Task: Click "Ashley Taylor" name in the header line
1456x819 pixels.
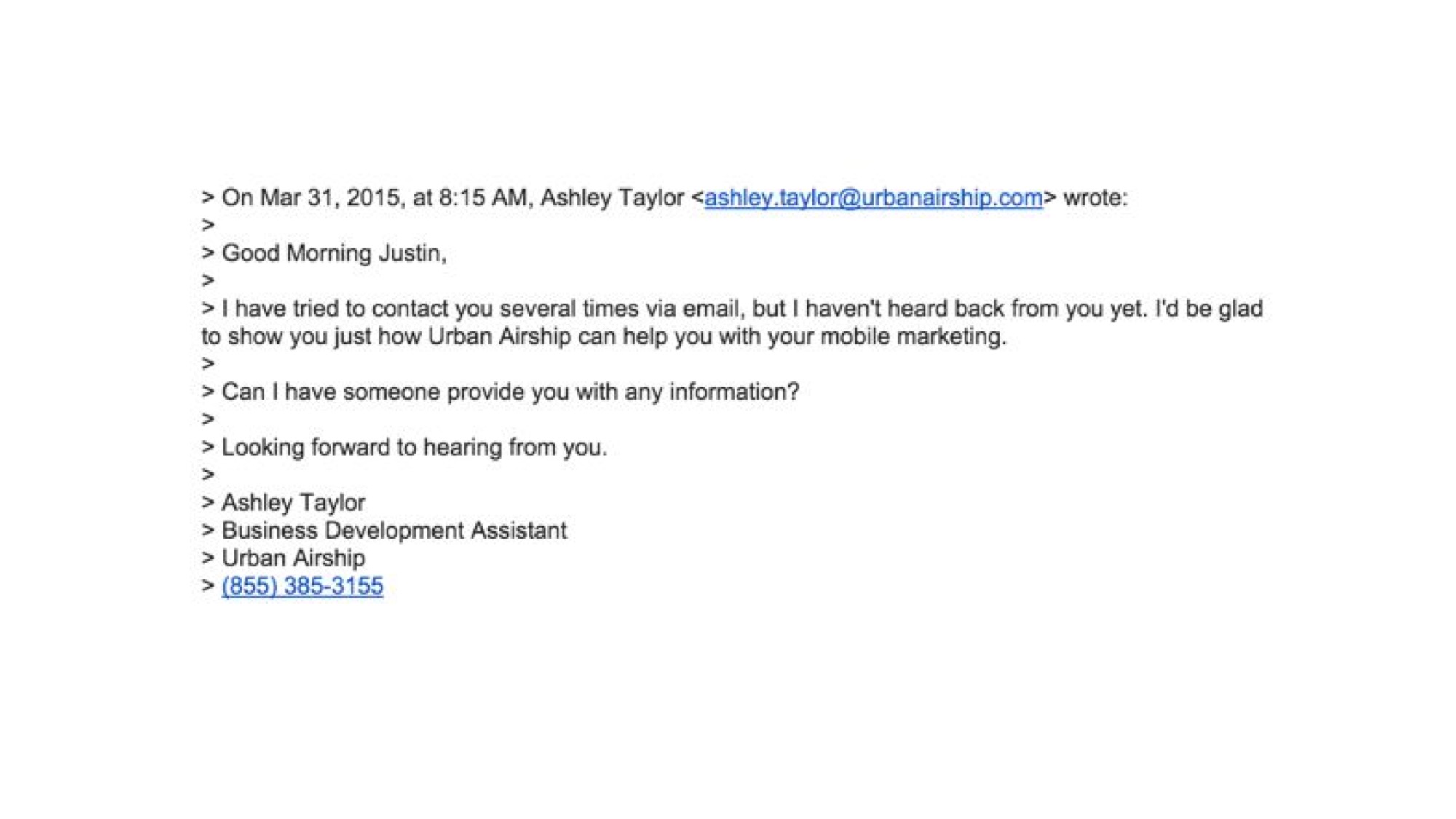Action: [612, 198]
